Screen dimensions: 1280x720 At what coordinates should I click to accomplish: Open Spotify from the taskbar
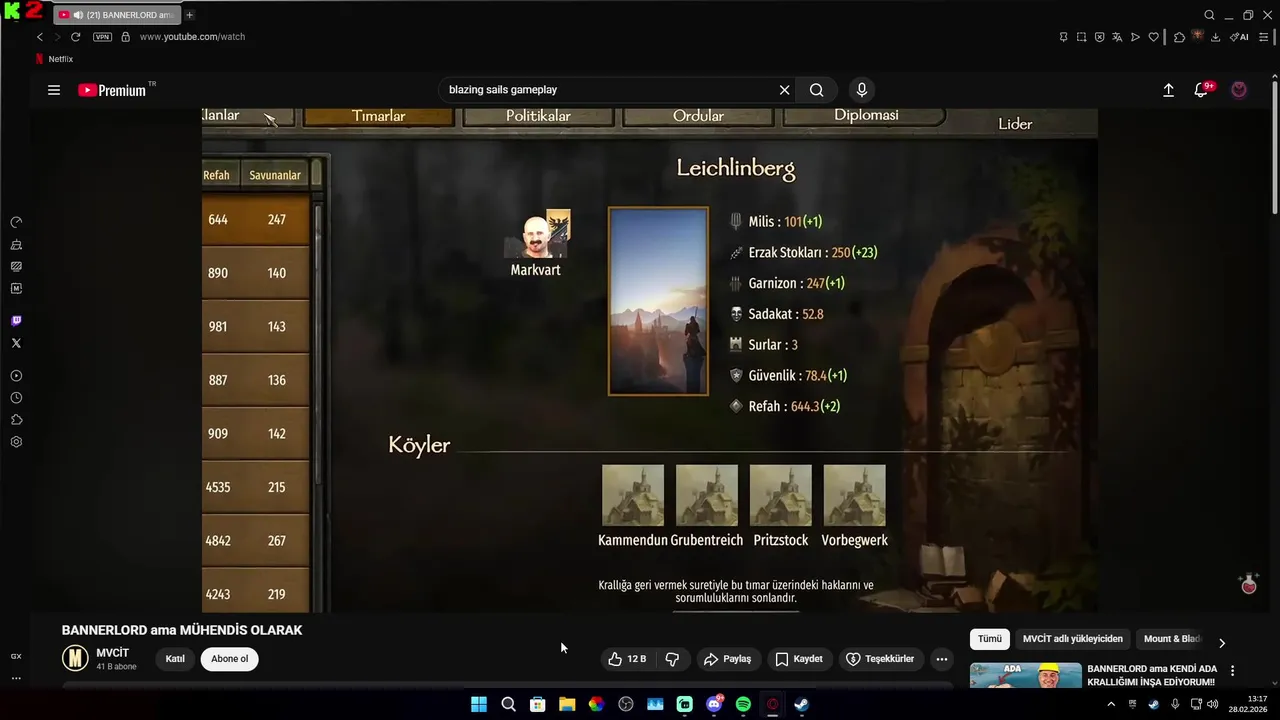pos(743,704)
